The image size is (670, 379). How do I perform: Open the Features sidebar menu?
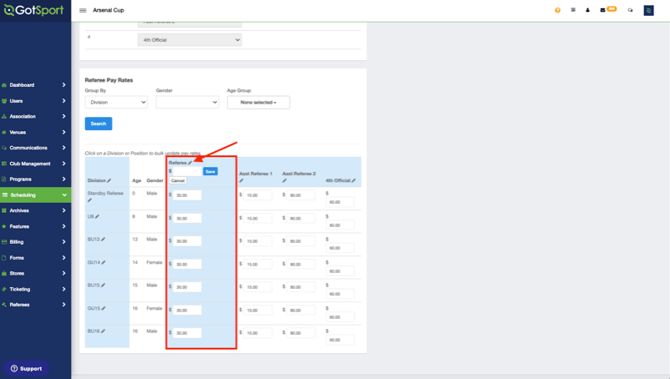click(x=35, y=226)
